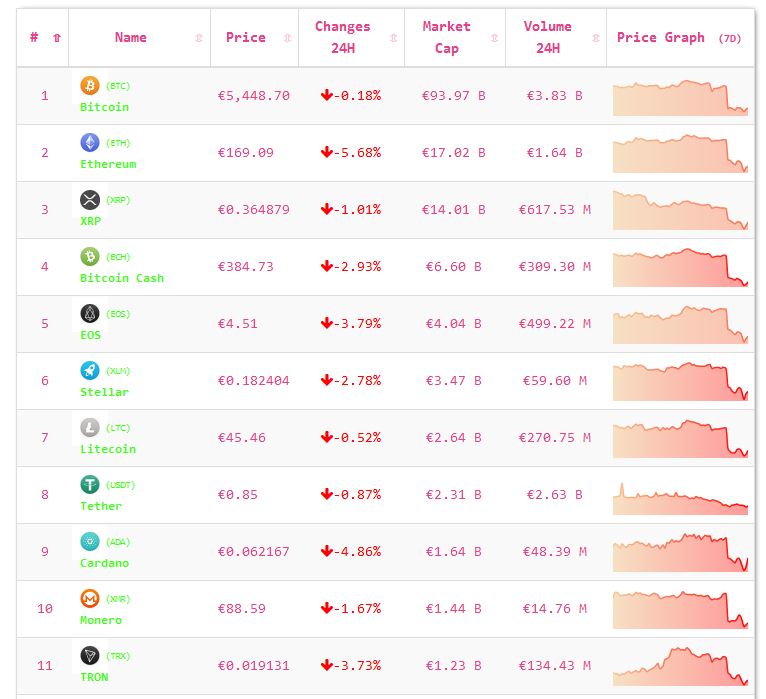Click the Bitcoin coin logo icon
This screenshot has width=766, height=699.
tap(90, 86)
